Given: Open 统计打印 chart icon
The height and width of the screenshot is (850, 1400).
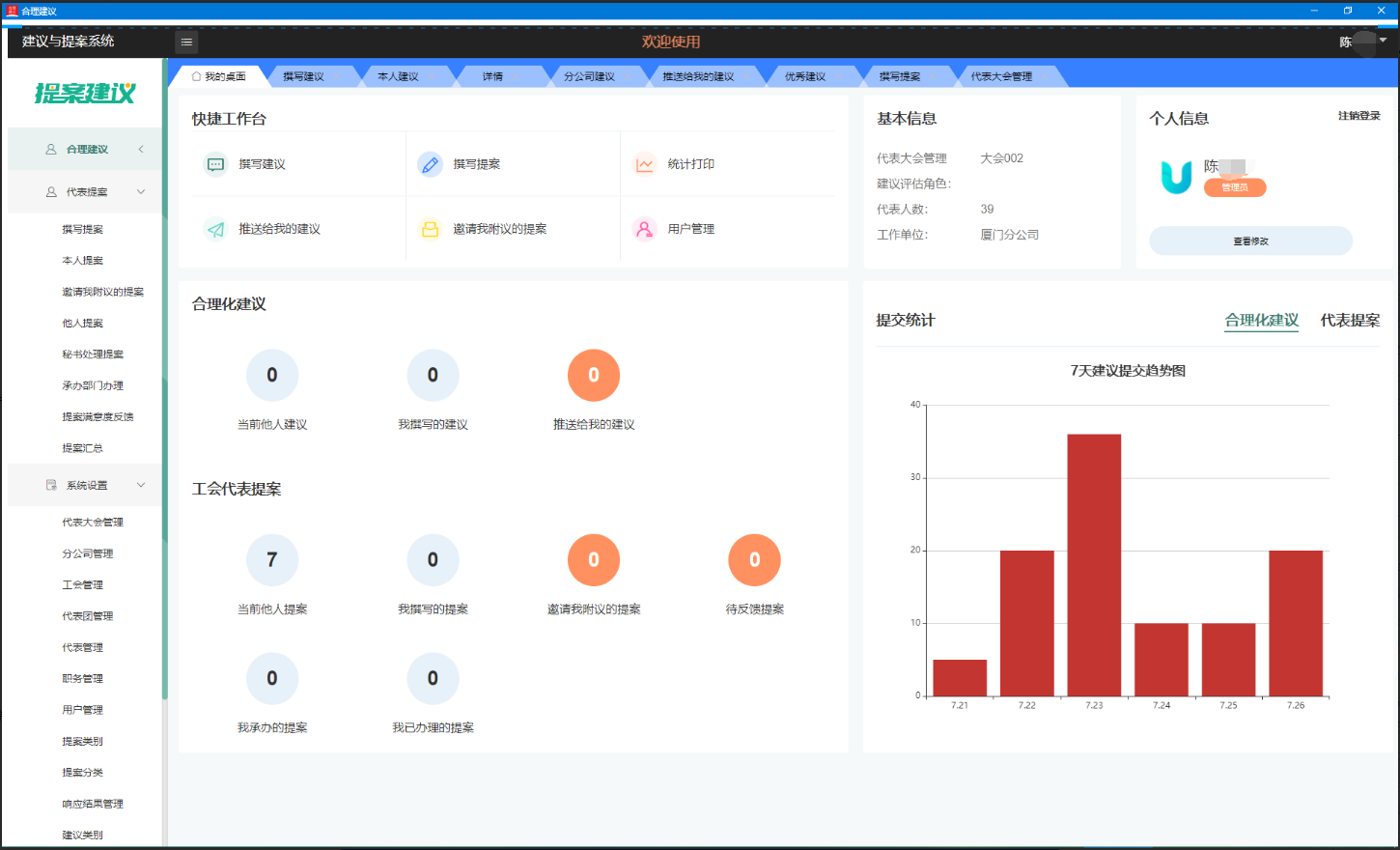Looking at the screenshot, I should pos(644,164).
